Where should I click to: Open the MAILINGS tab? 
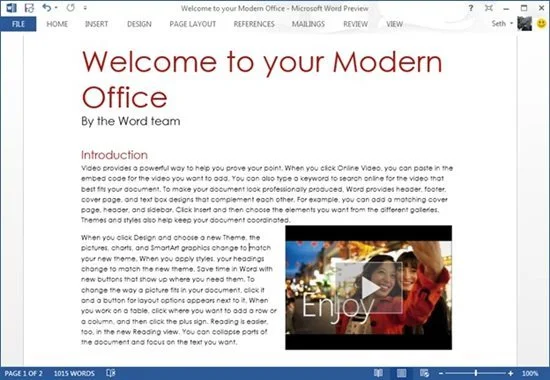[308, 24]
